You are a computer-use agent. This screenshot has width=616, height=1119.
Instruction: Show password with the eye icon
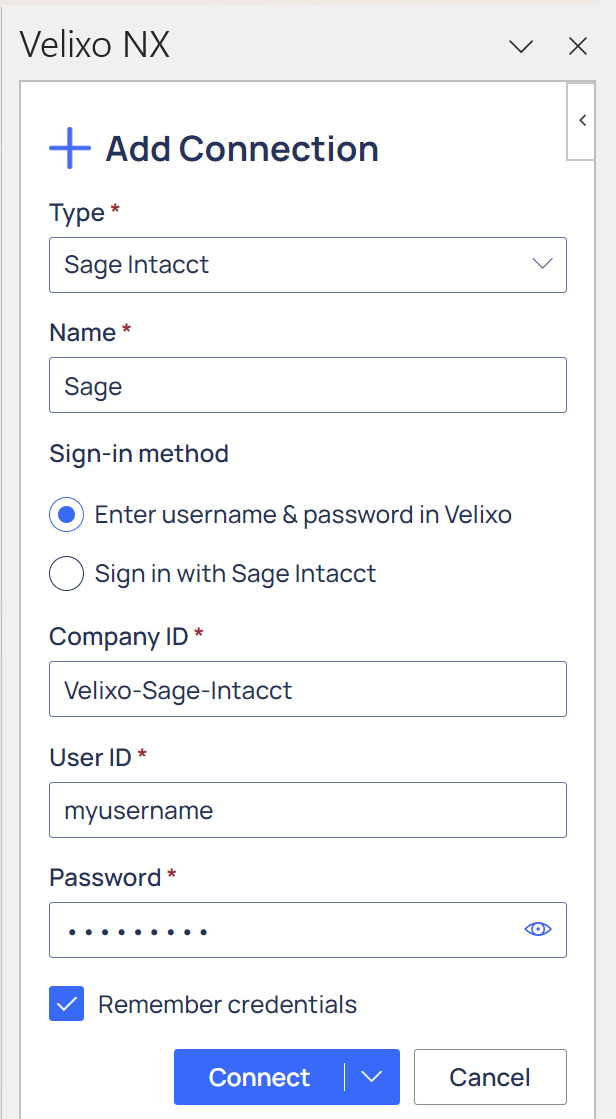click(x=537, y=929)
